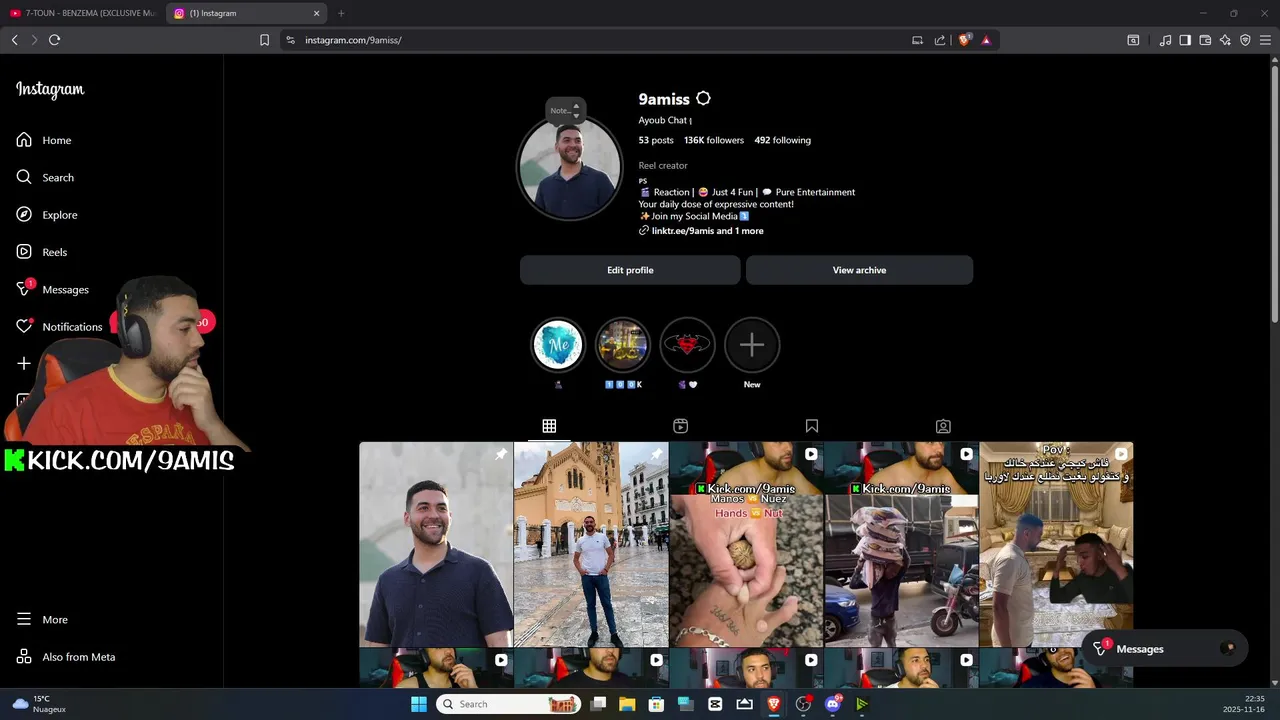
Task: Open the playlist music note icon
Action: pos(1165,40)
